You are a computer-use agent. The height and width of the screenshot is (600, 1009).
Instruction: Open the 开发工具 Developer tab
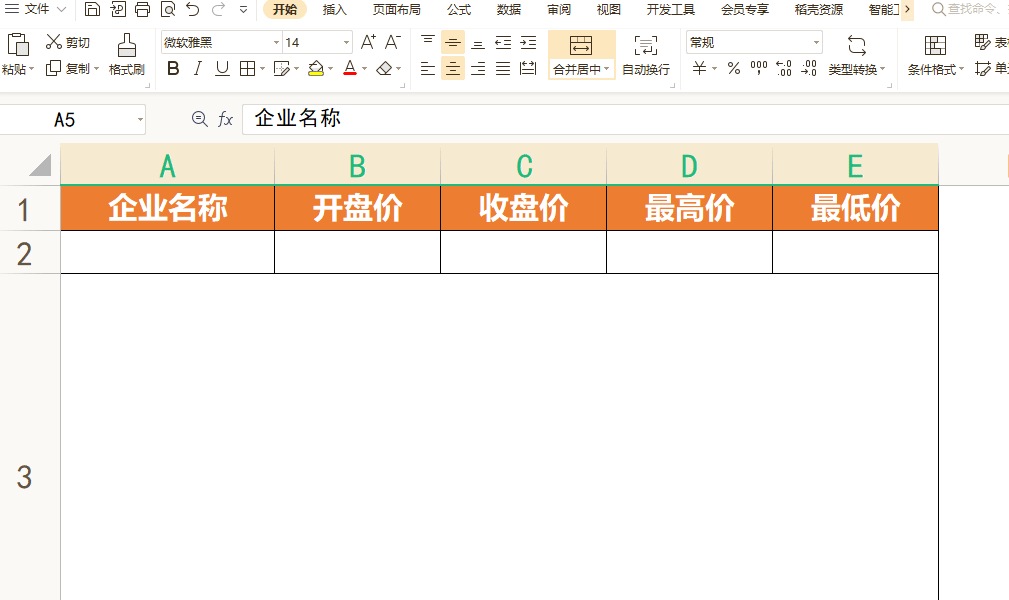tap(671, 10)
